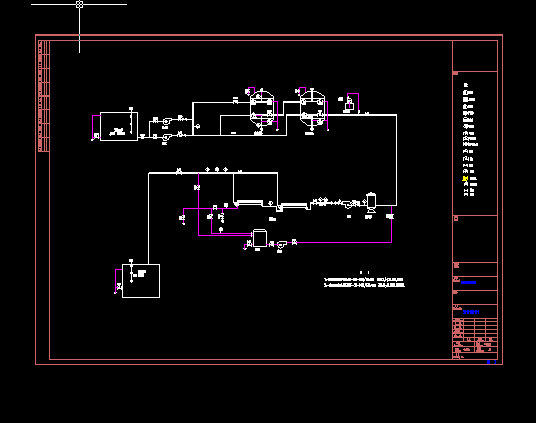Pick the lower pump symbol beside first tank
This screenshot has height=423, width=536.
[166, 137]
